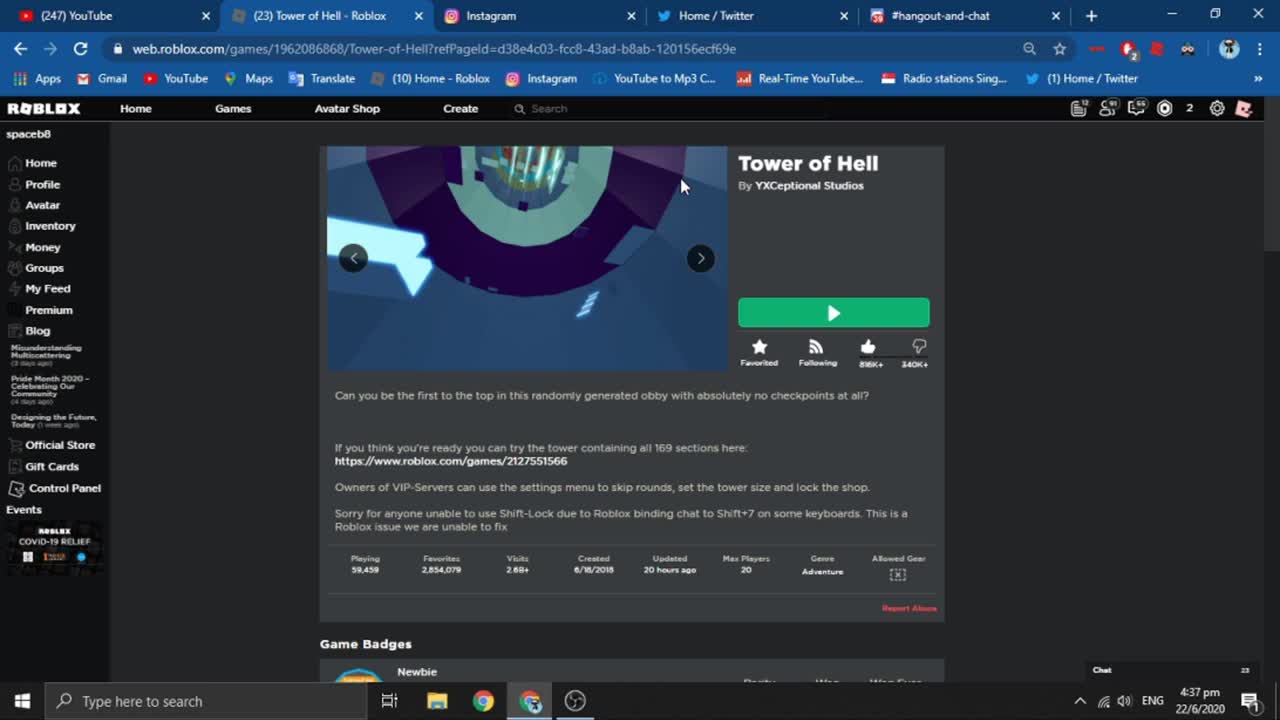Click the game screenshot thumbnail
The height and width of the screenshot is (720, 1280).
tap(527, 258)
